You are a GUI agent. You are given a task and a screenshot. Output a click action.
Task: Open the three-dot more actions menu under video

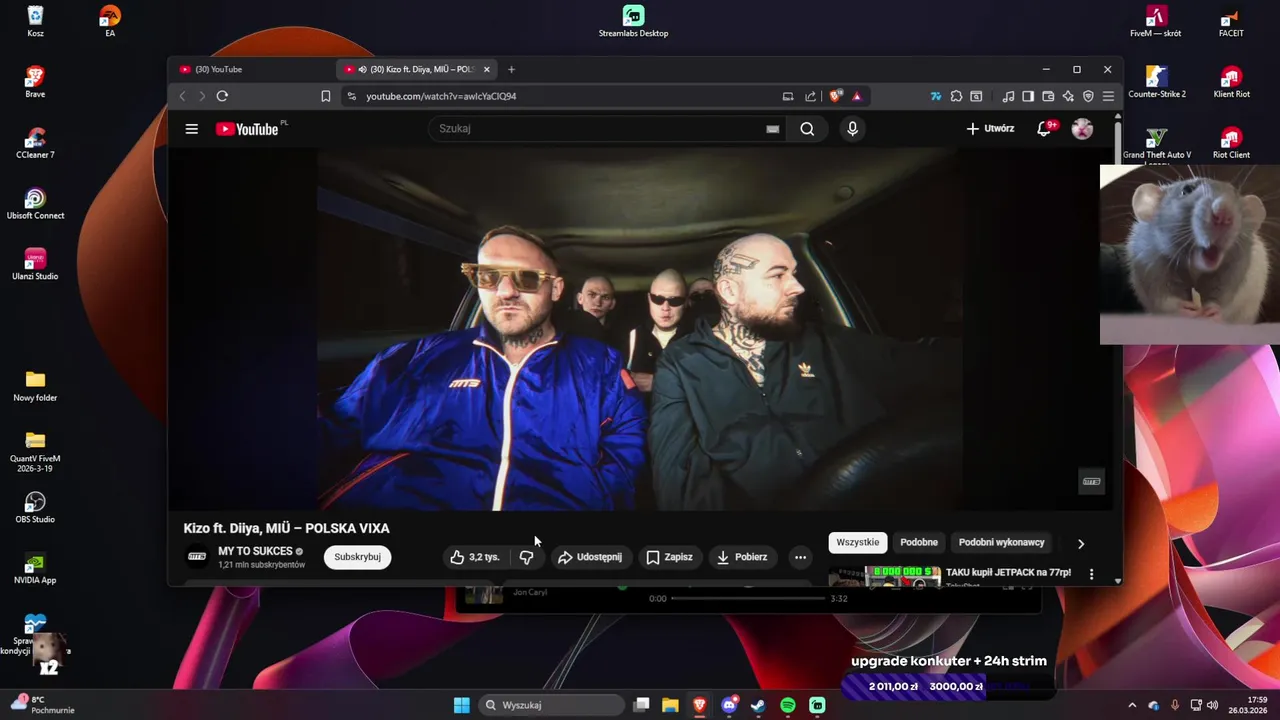click(x=800, y=557)
